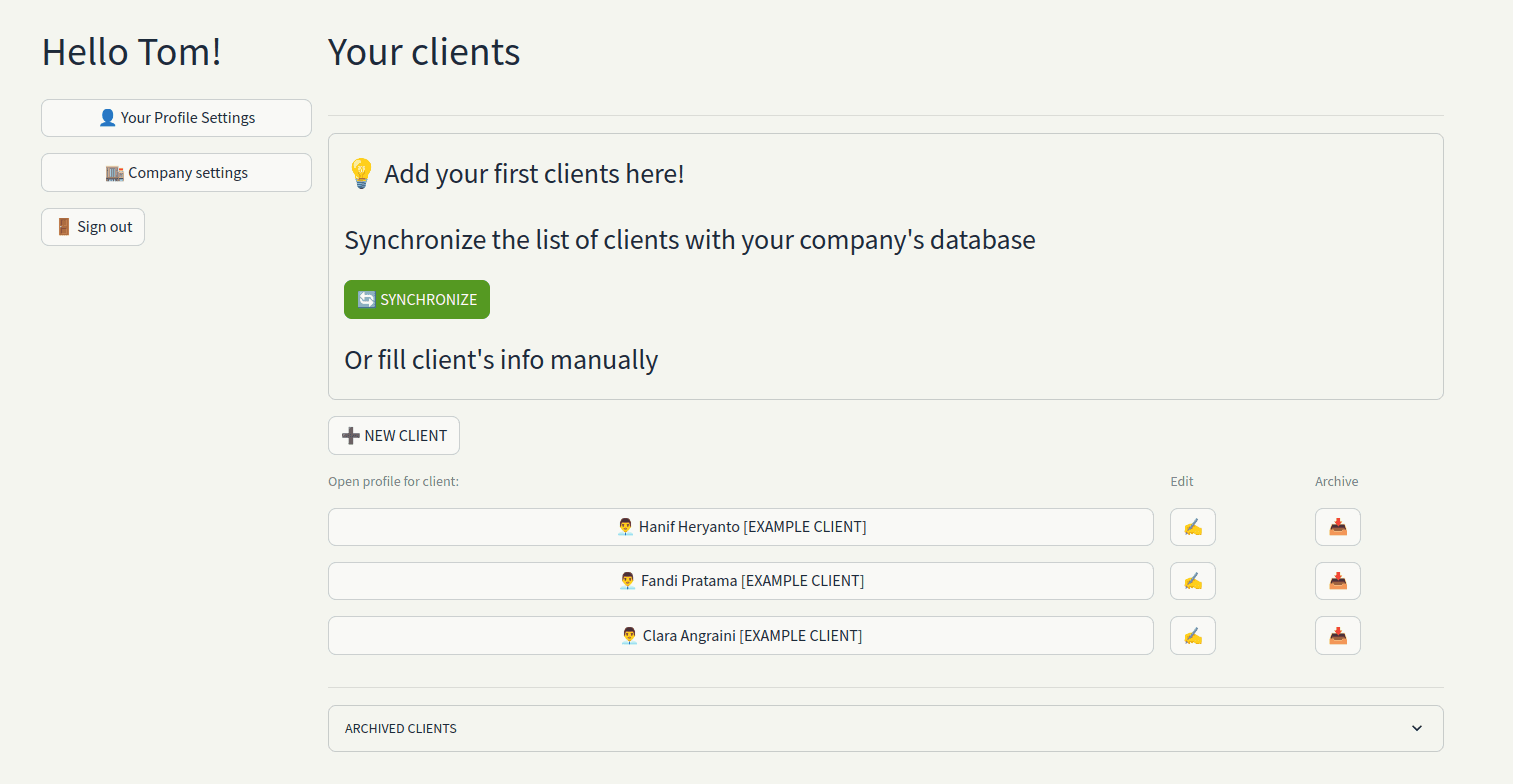
Task: Click the 'Archive' column header
Action: pos(1337,482)
